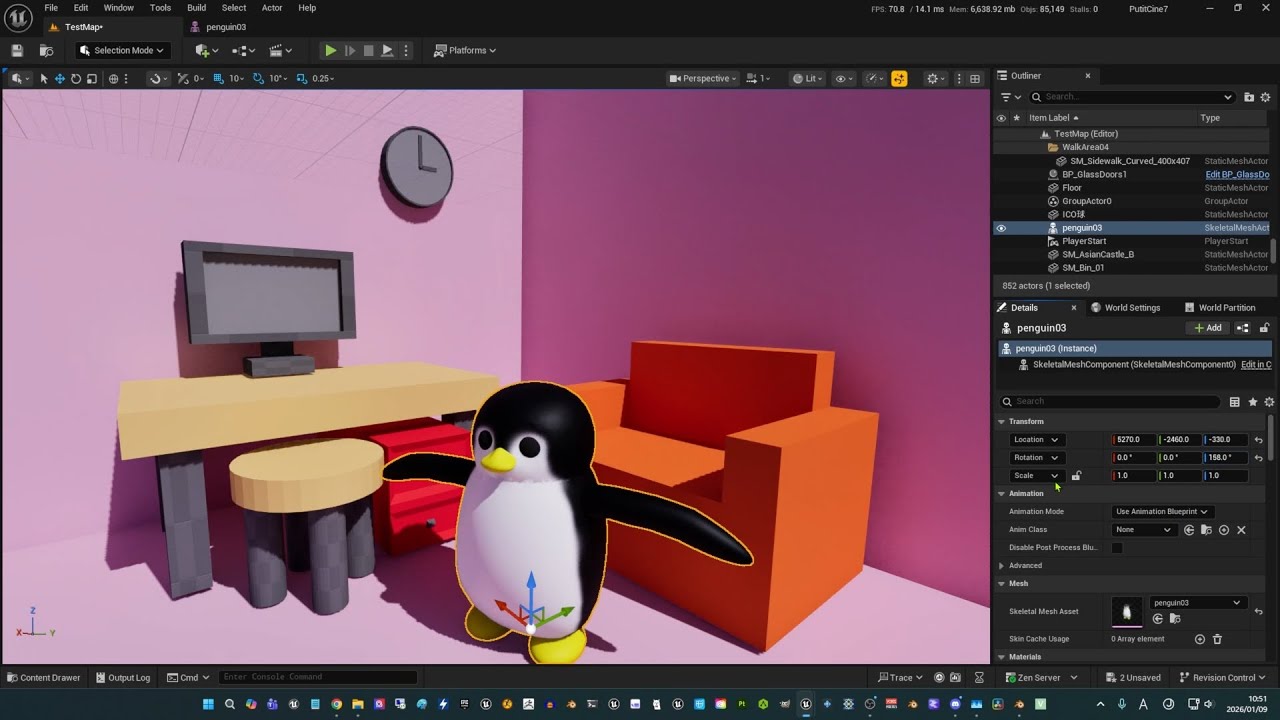Save the current level with the floppy disk icon
Screen dimensions: 1280x720
coord(17,50)
